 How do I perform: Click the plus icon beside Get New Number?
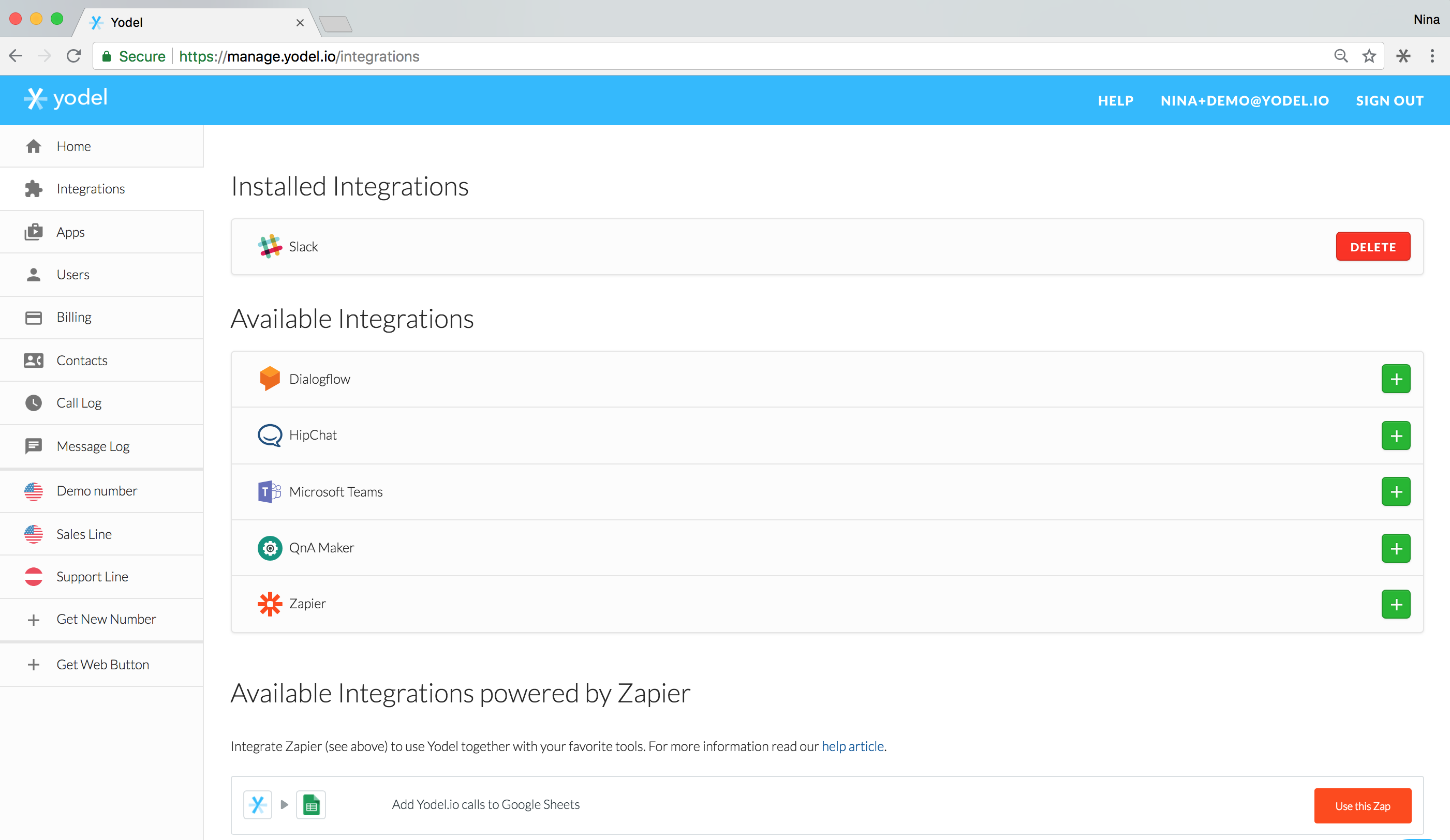point(33,620)
